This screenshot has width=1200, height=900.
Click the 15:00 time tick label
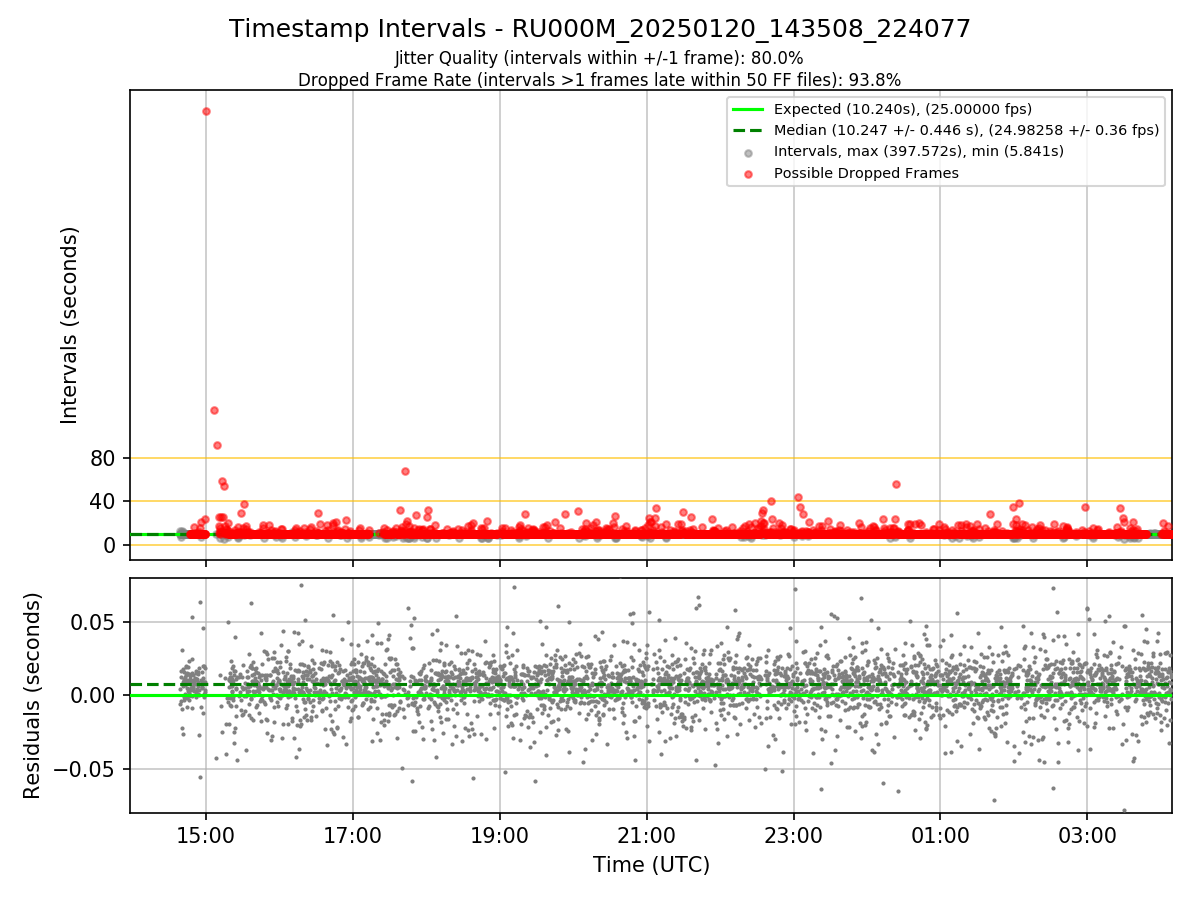pyautogui.click(x=206, y=835)
